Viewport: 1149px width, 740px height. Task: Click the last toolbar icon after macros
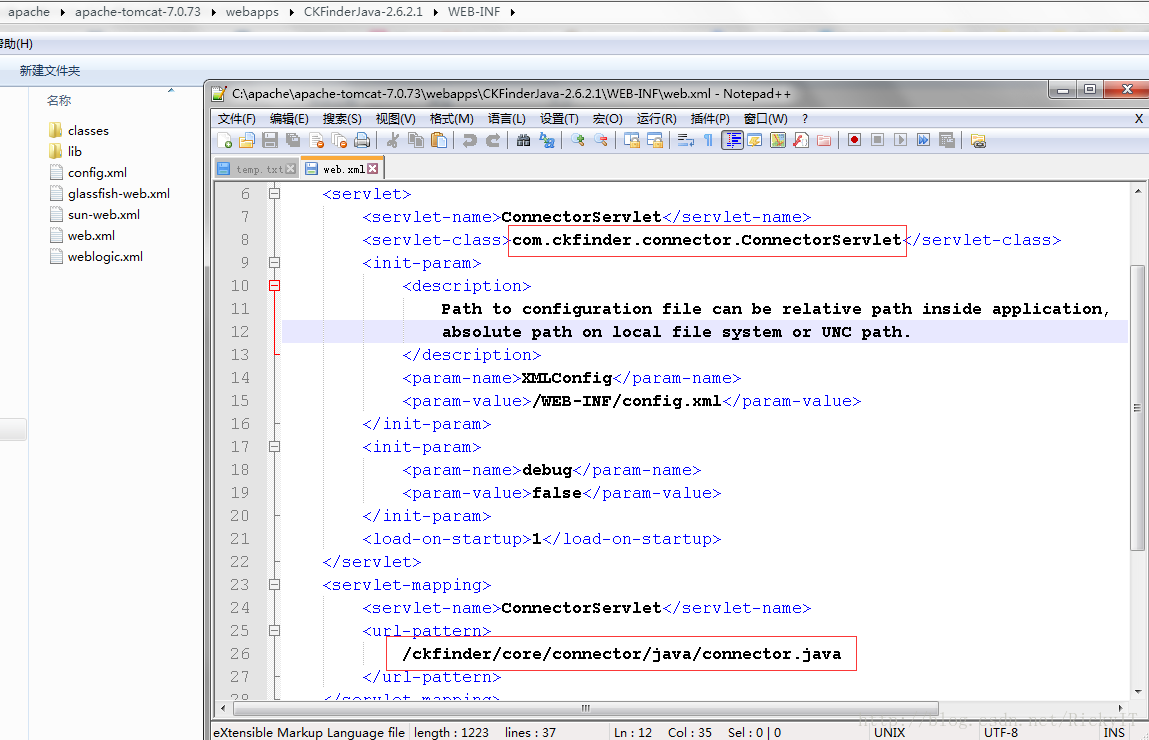978,141
